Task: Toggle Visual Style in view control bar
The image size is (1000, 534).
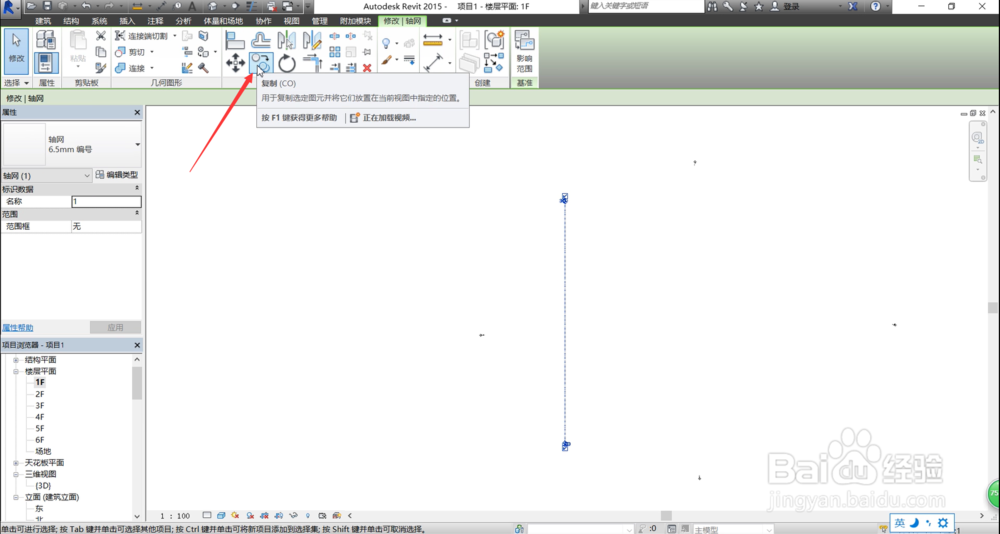Action: click(x=221, y=515)
